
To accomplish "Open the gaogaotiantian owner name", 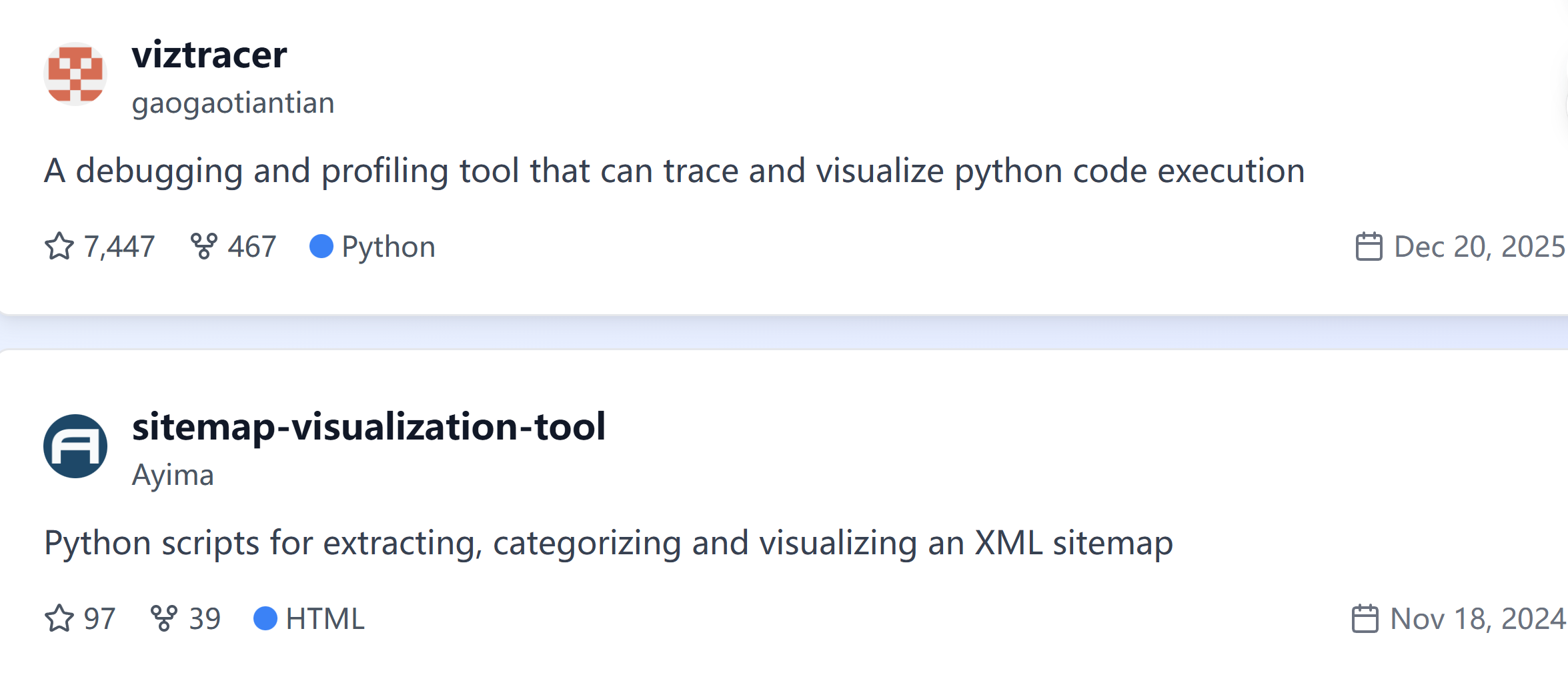I will point(233,103).
